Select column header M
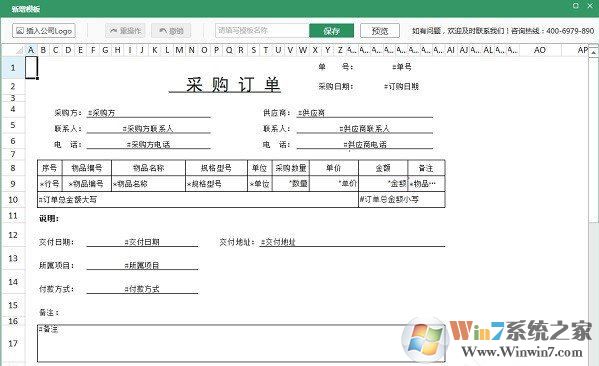599x366 pixels. click(x=179, y=50)
